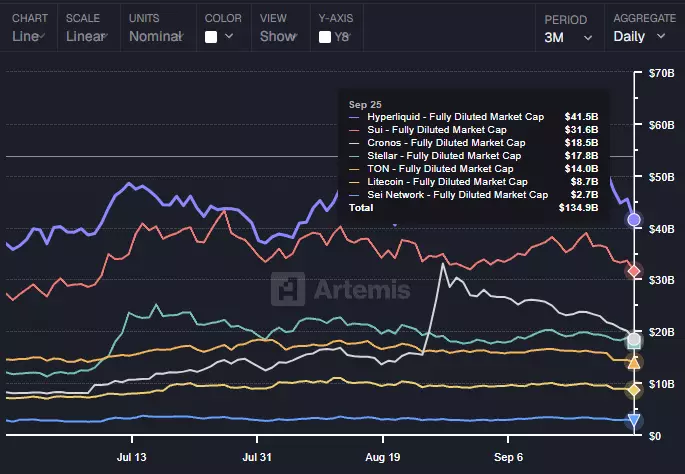This screenshot has width=685, height=474.
Task: Click the purple Hyperliquid circle end marker
Action: [x=633, y=219]
